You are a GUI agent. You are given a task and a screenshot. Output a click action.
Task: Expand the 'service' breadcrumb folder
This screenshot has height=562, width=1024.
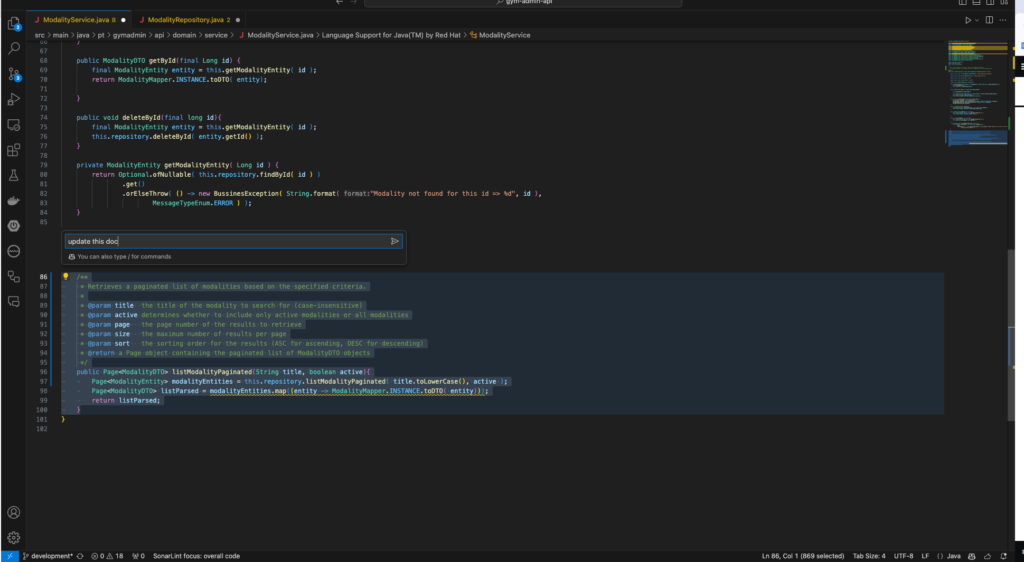click(216, 35)
